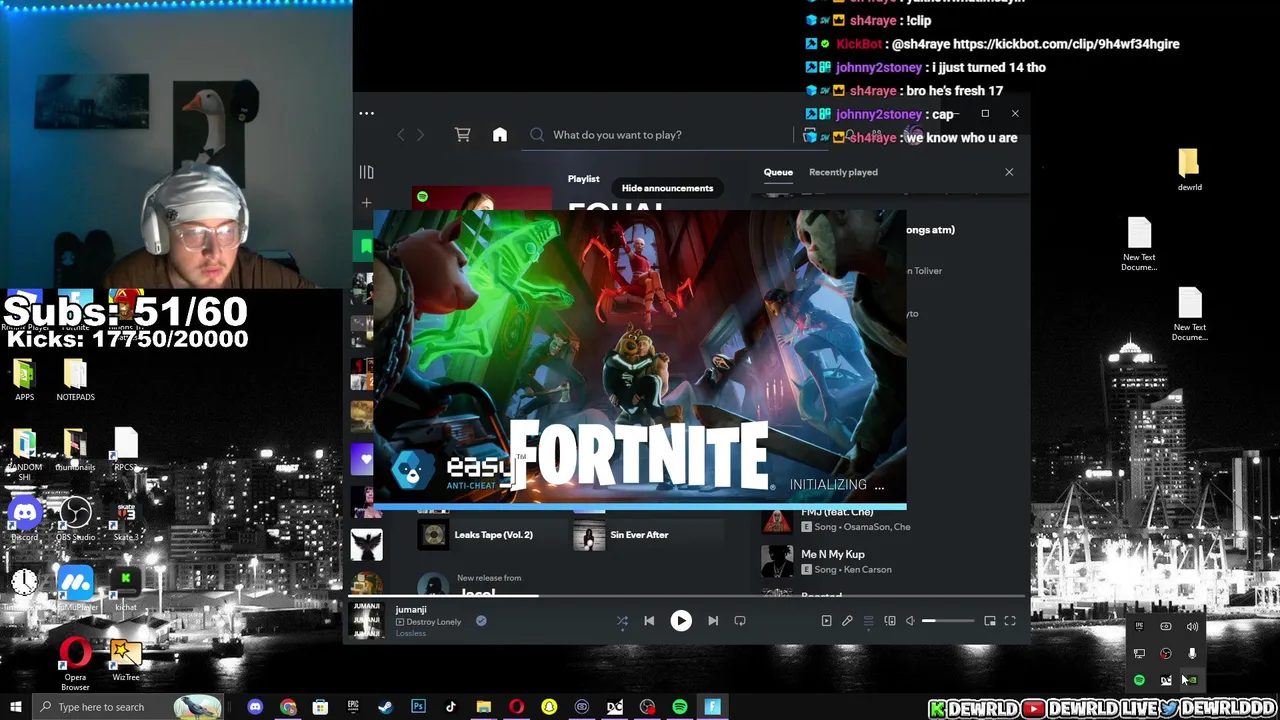Launch Skate 3 desktop shortcut
Screen dimensions: 1280x720
[126, 520]
